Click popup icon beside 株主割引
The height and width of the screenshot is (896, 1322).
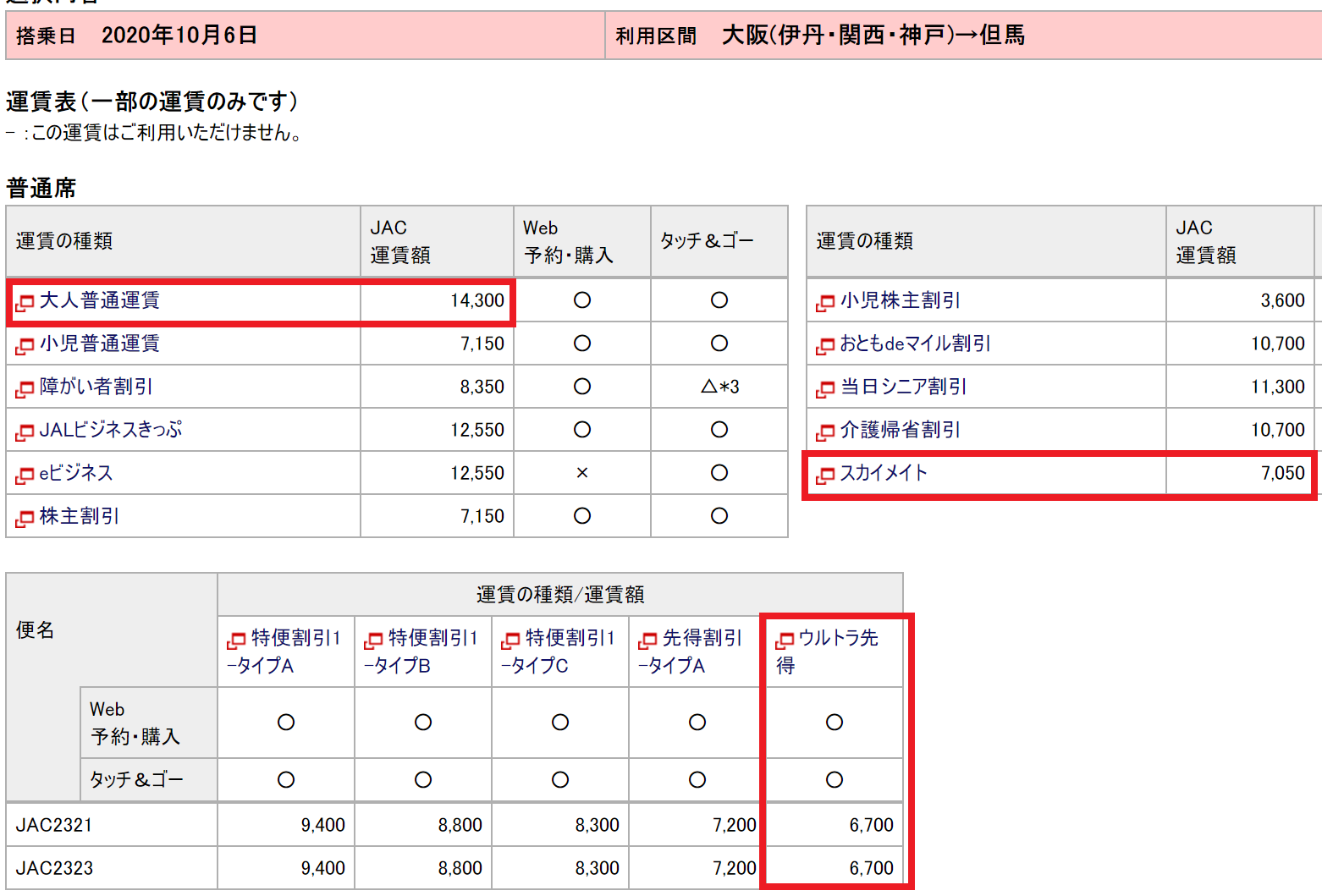click(x=25, y=518)
